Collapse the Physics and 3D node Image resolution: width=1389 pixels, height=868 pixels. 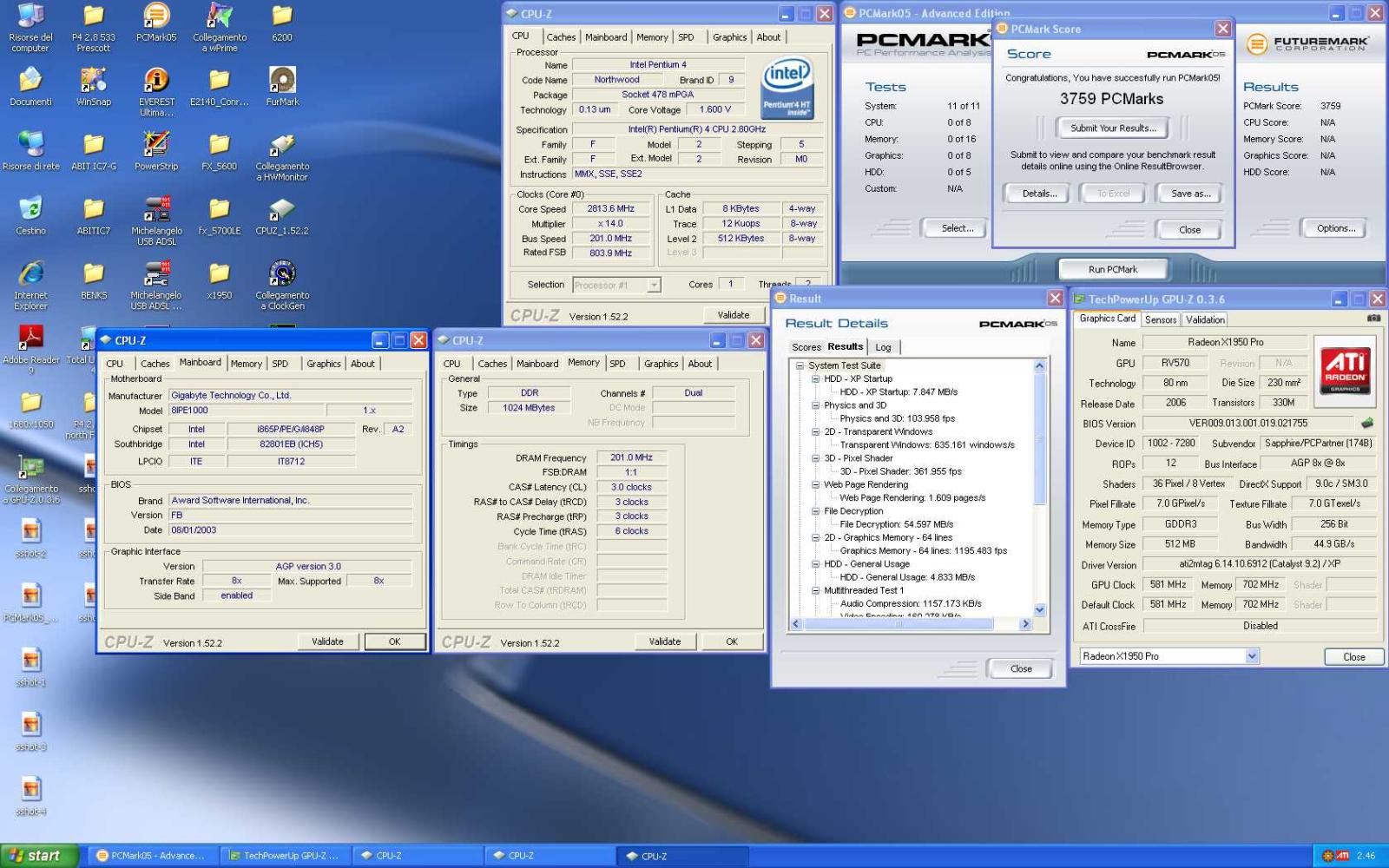[815, 405]
